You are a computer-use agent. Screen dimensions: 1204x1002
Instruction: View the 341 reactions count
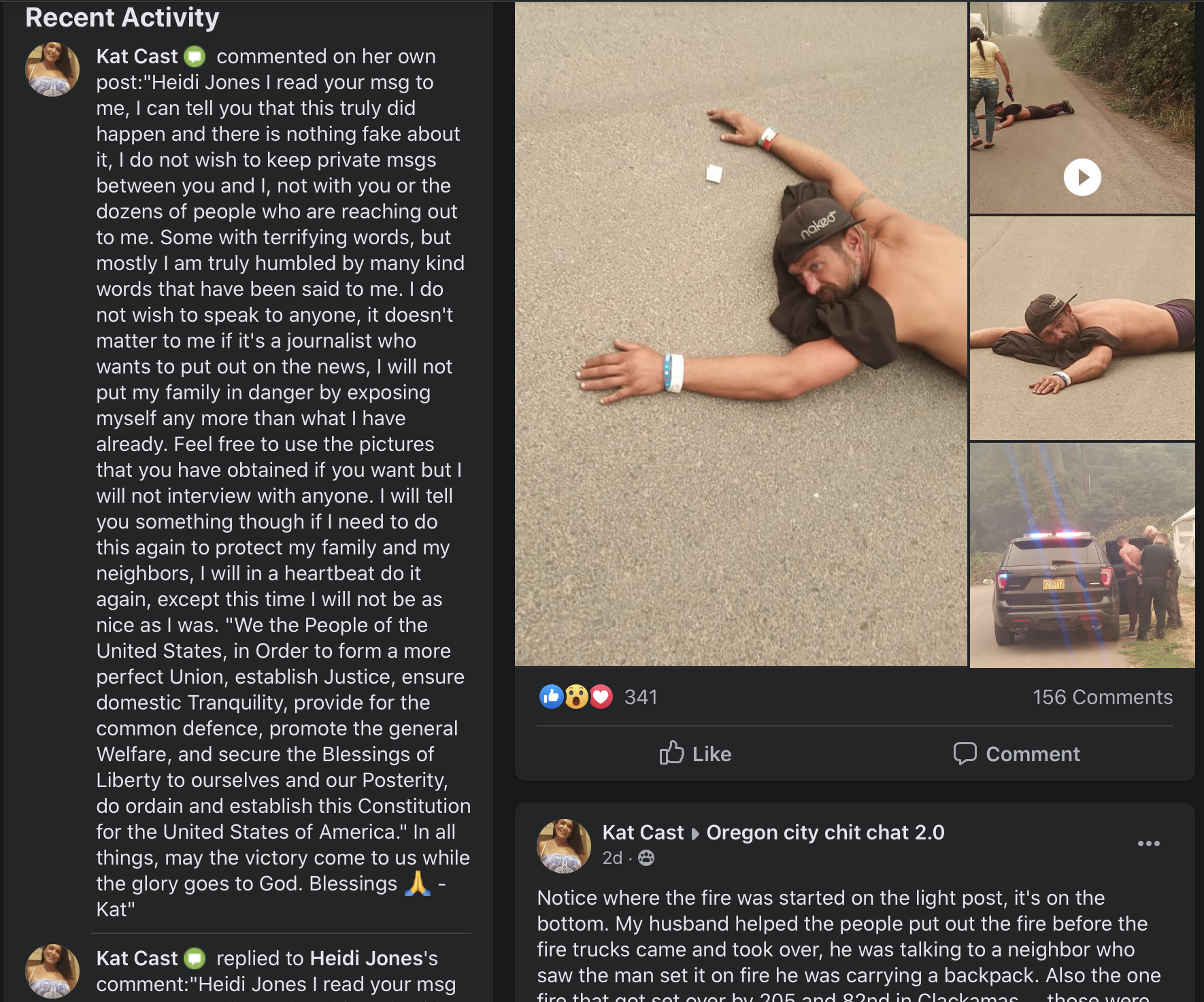(641, 697)
